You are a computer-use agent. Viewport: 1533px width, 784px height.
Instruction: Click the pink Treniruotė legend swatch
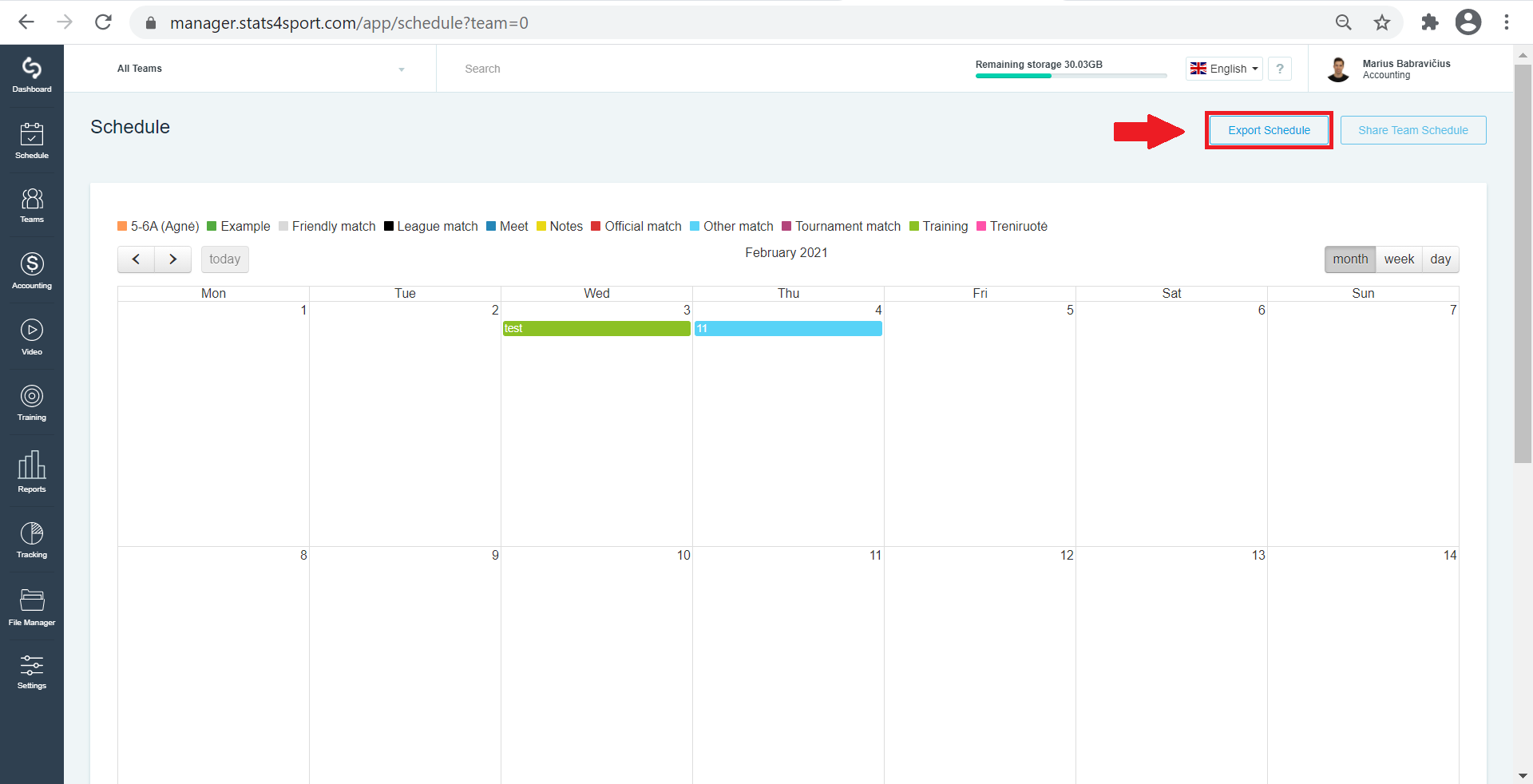click(x=981, y=226)
